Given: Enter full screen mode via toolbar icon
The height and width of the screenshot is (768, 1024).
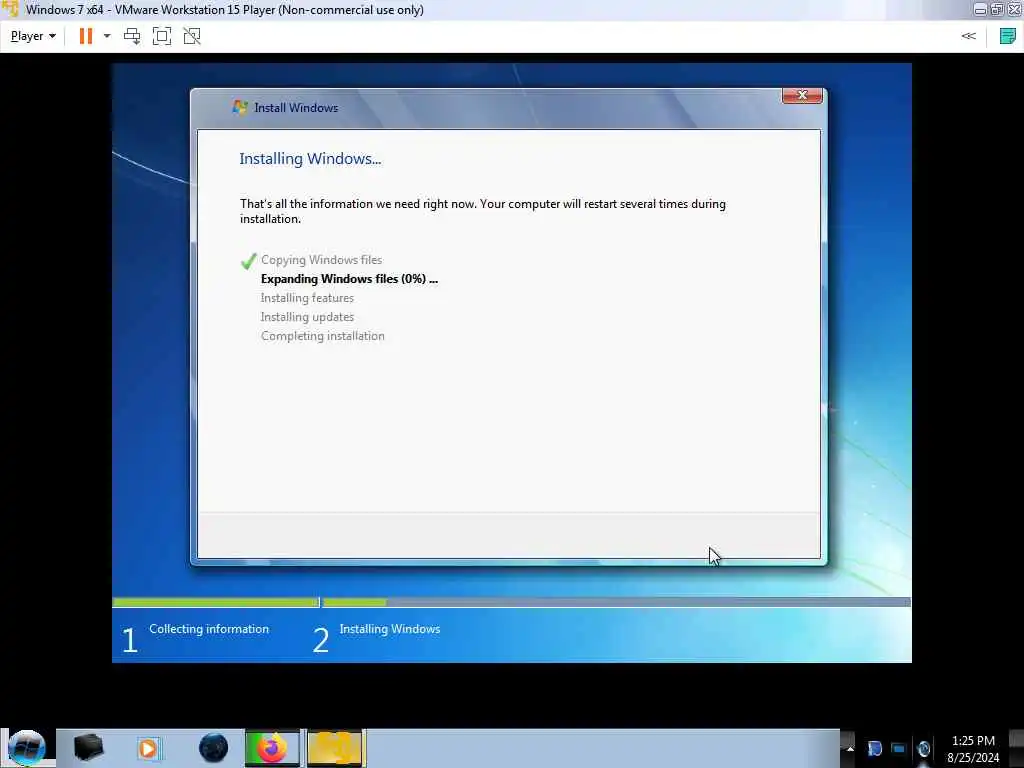Looking at the screenshot, I should tap(162, 36).
